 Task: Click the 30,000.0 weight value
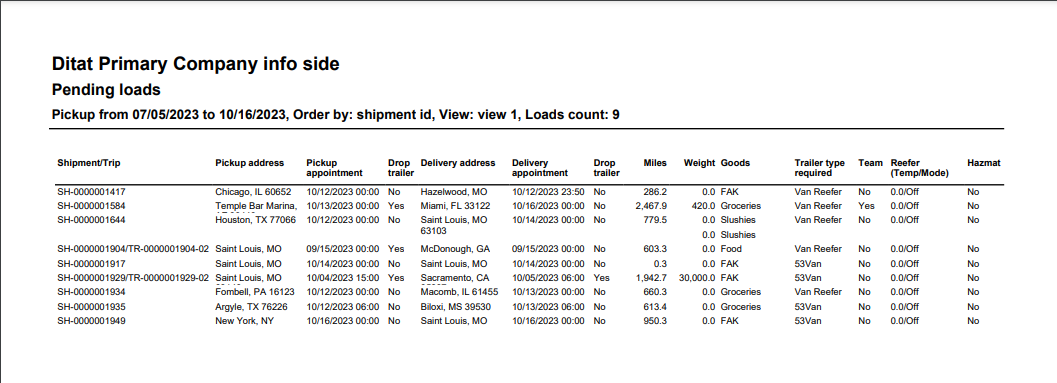click(x=698, y=278)
